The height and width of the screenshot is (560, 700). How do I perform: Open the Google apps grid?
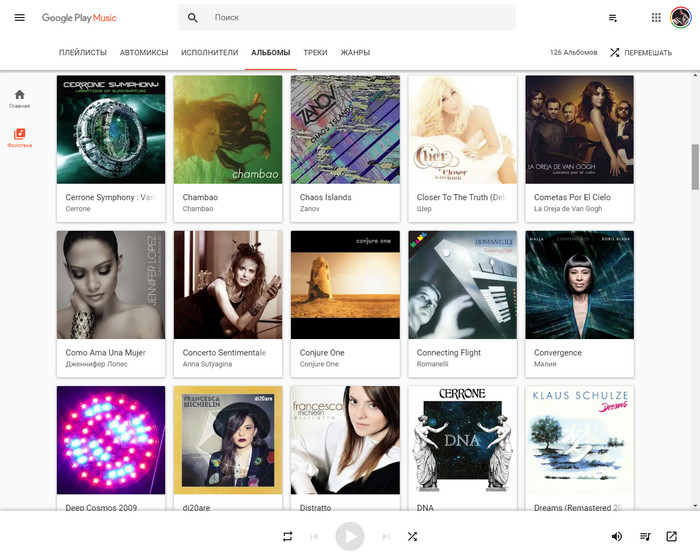coord(656,18)
